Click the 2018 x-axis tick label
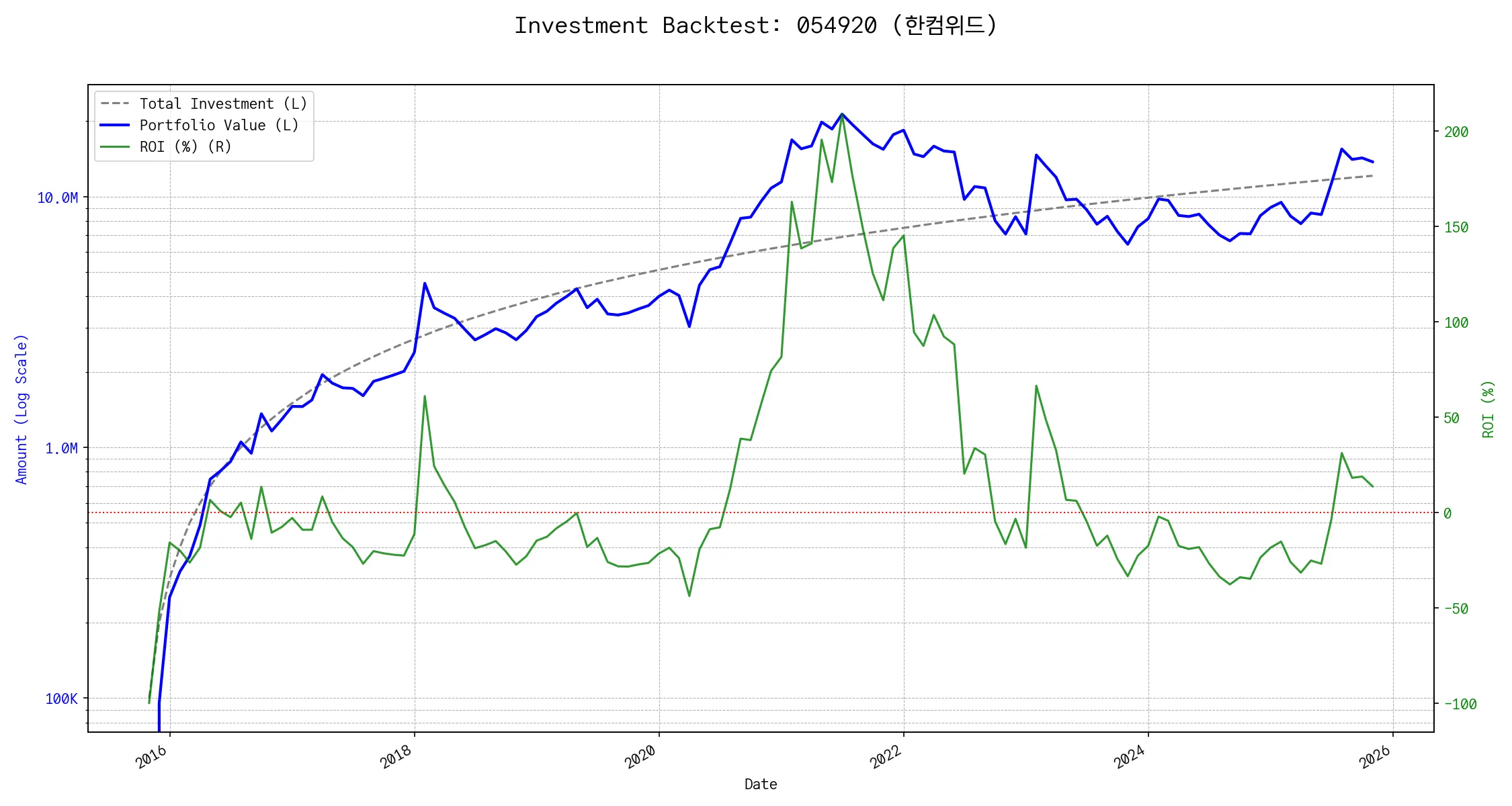 click(396, 757)
